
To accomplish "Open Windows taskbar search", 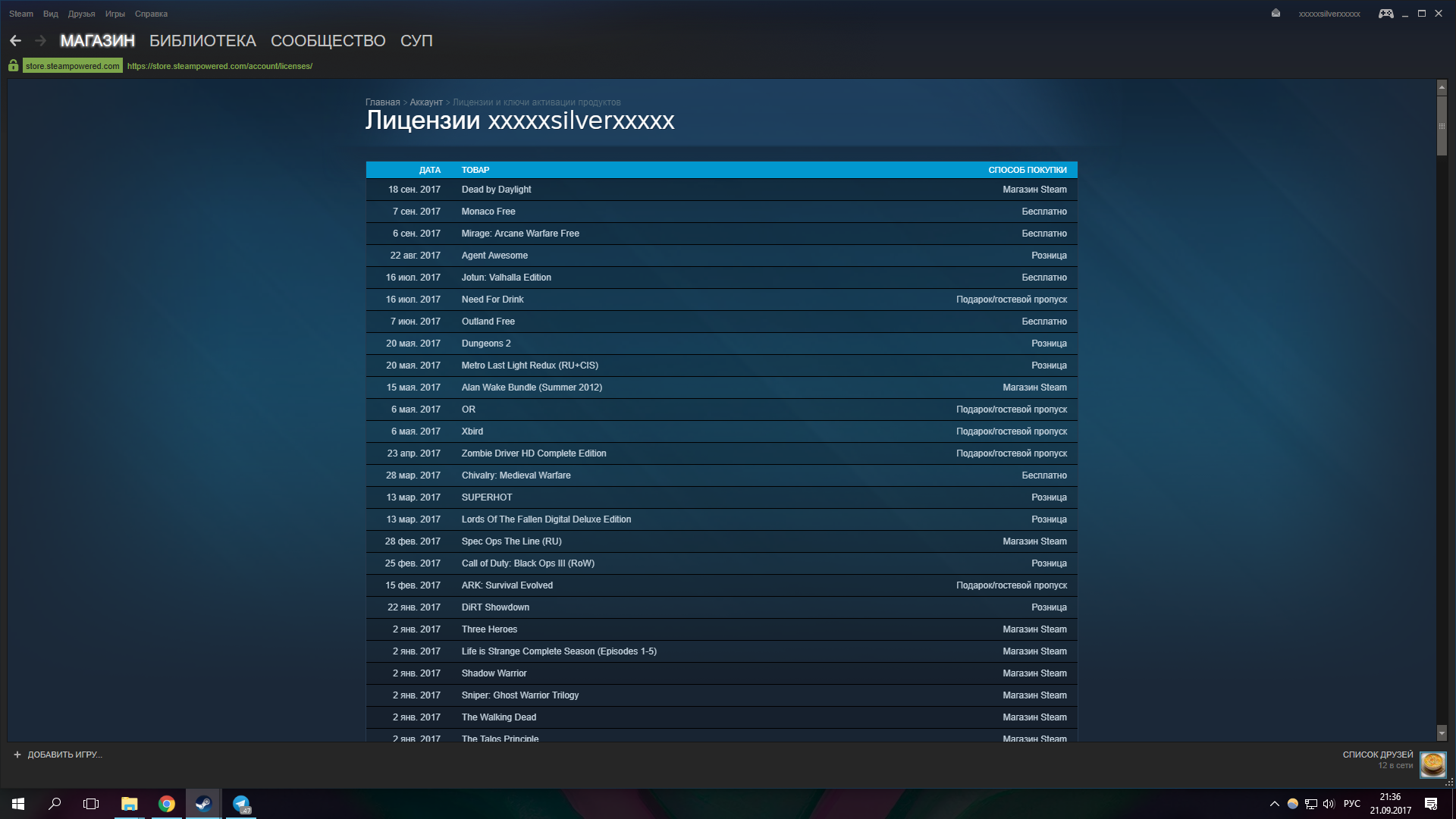I will [x=55, y=804].
